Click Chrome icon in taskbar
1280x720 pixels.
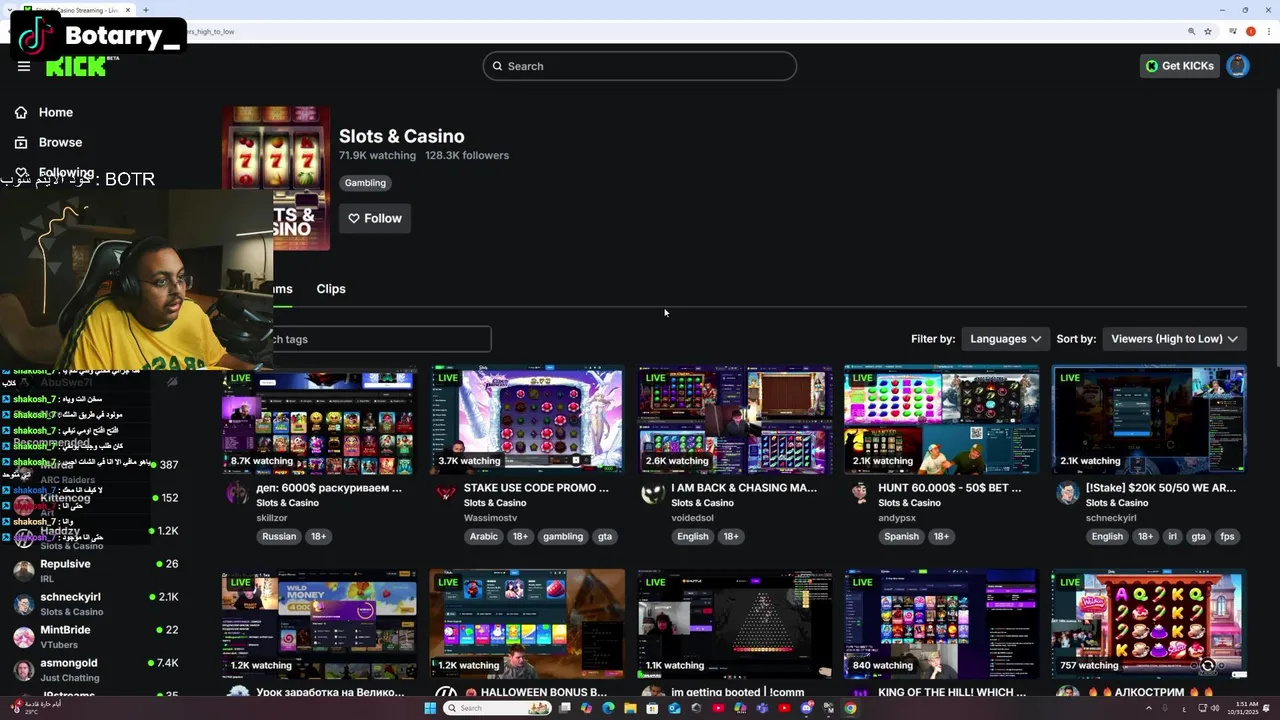(850, 708)
